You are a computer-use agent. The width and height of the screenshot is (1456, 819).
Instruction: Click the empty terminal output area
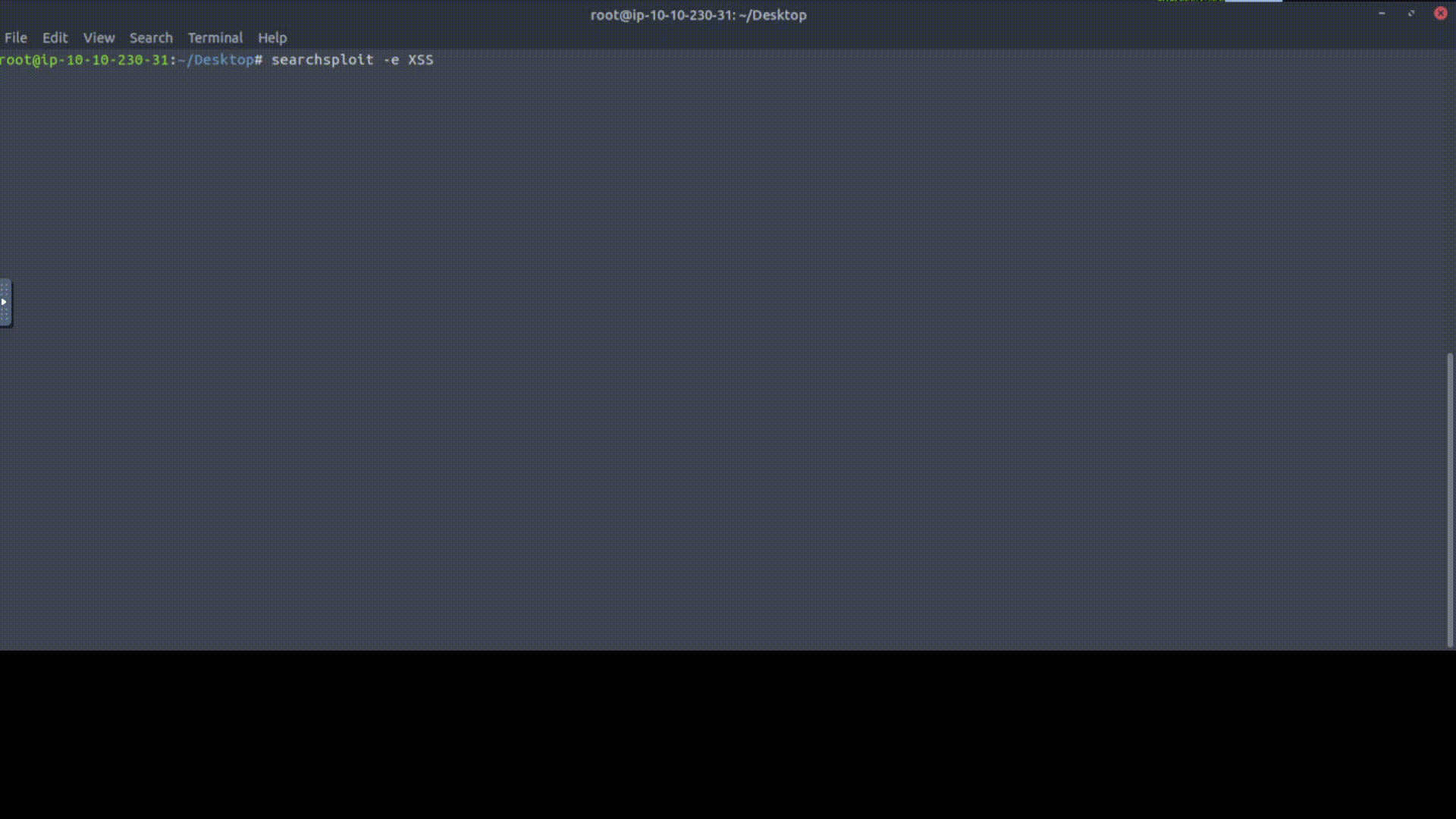coord(720,356)
